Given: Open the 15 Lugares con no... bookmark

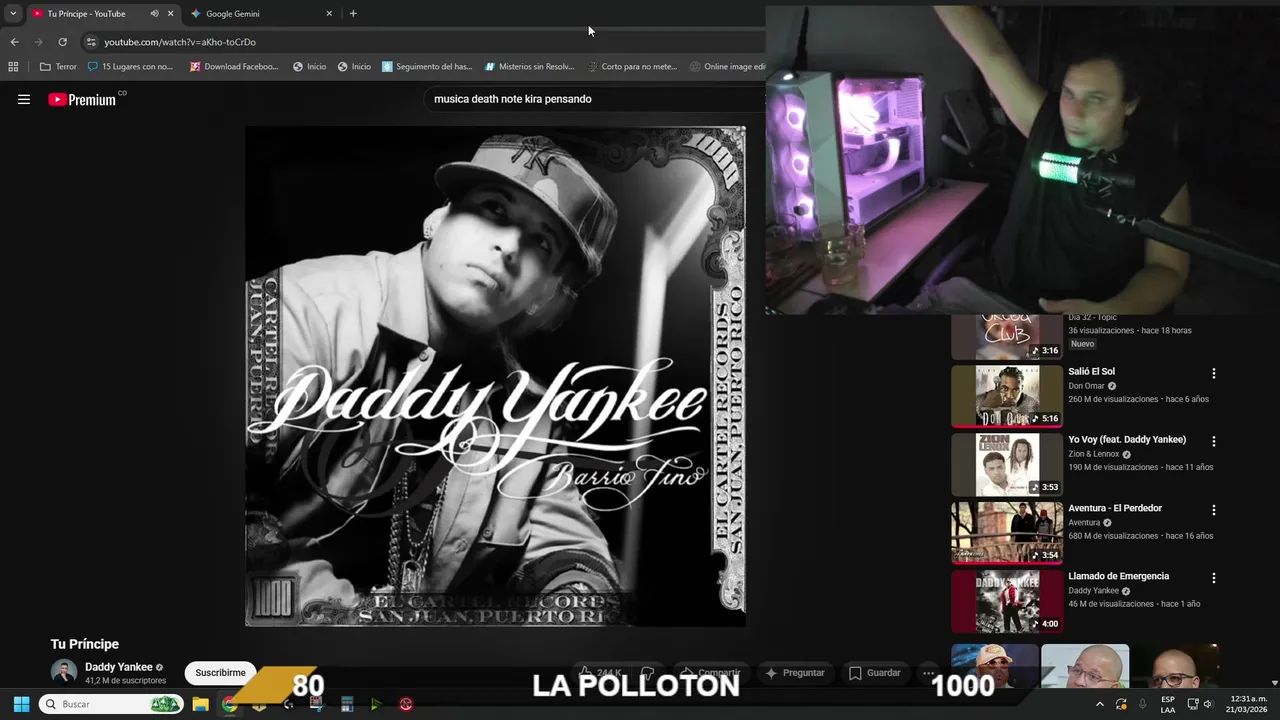Looking at the screenshot, I should (131, 67).
